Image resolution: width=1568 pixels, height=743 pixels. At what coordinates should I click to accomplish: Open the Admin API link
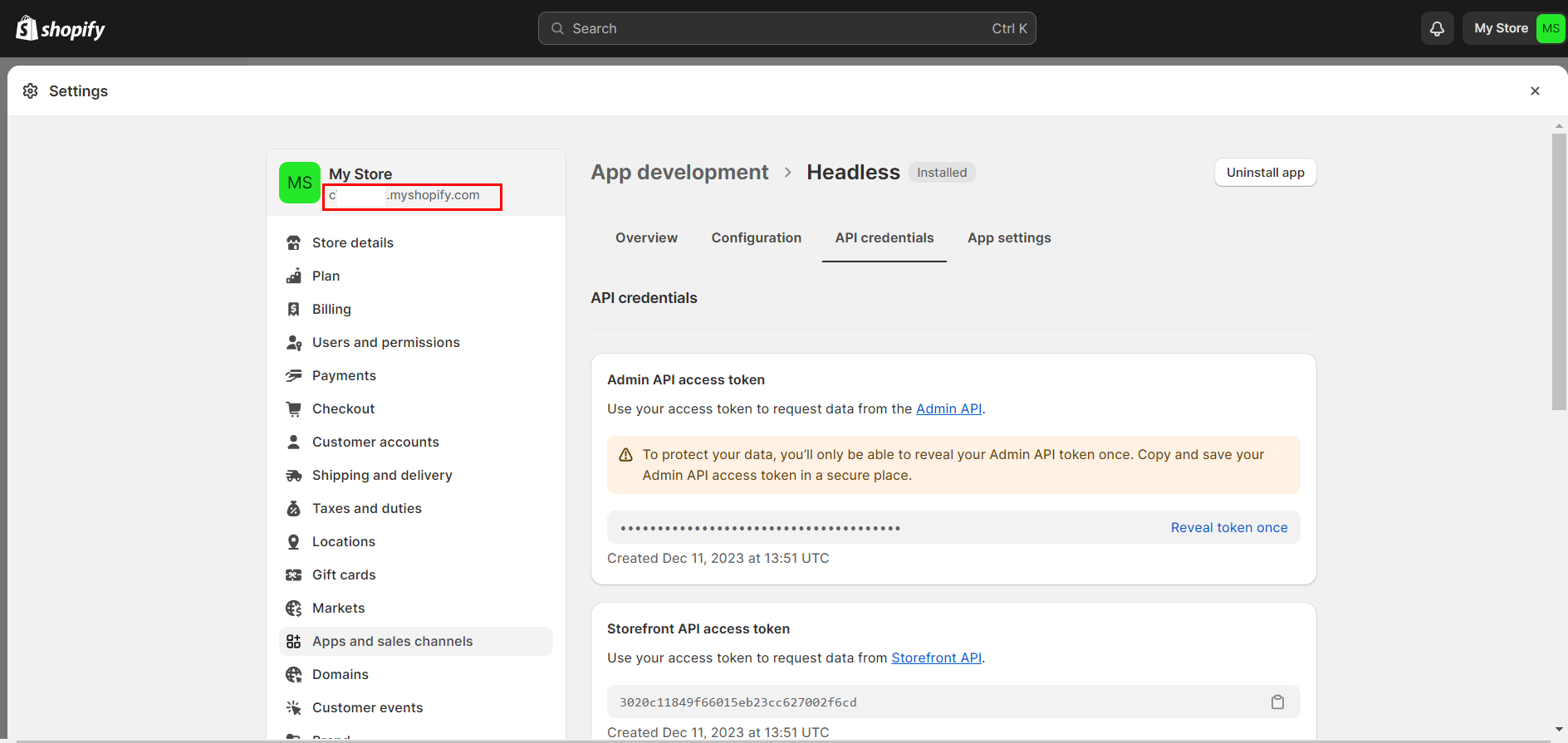[948, 409]
